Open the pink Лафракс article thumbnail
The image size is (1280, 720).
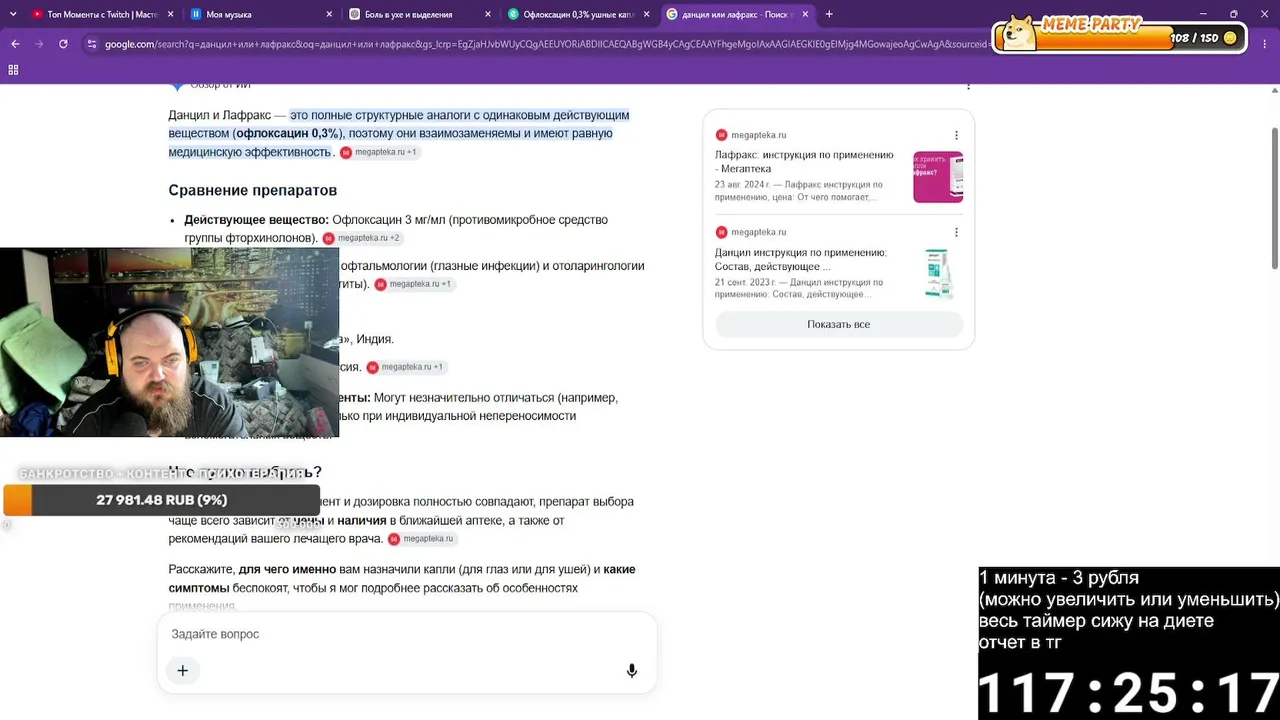point(938,177)
